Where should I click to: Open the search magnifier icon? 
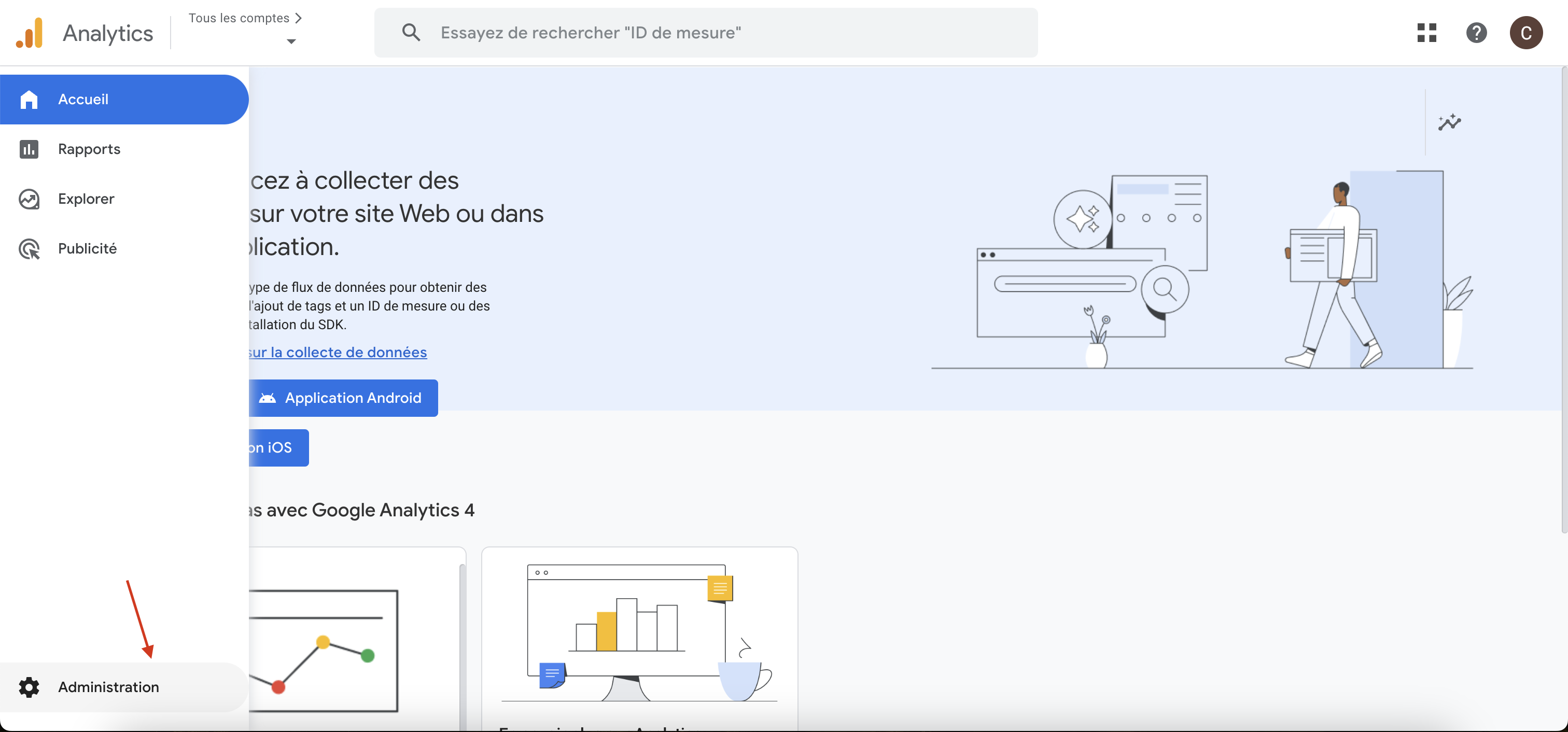tap(411, 32)
